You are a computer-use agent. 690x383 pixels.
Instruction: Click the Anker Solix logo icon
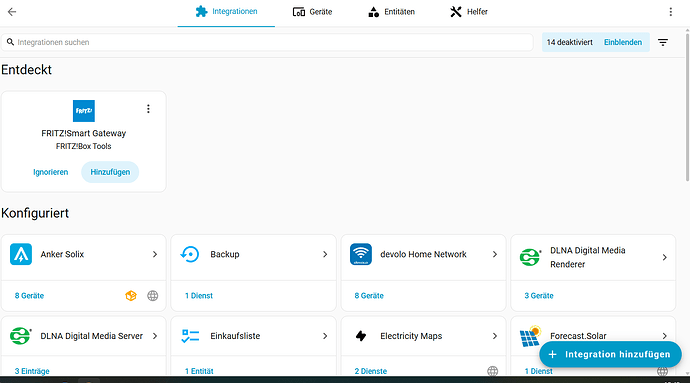click(21, 254)
